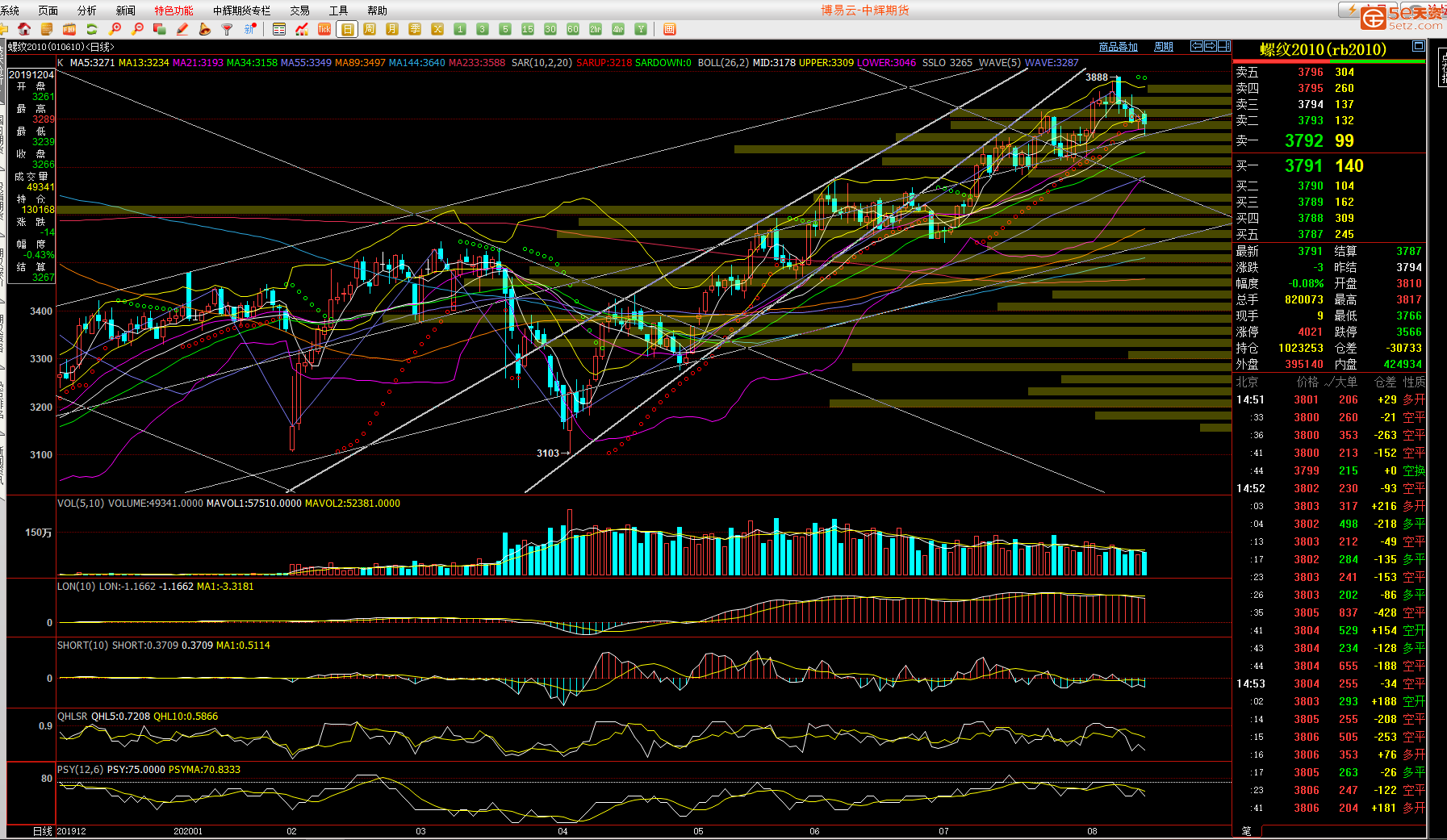Click the green refresh arrows icon
This screenshot has width=1447, height=840.
click(92, 29)
